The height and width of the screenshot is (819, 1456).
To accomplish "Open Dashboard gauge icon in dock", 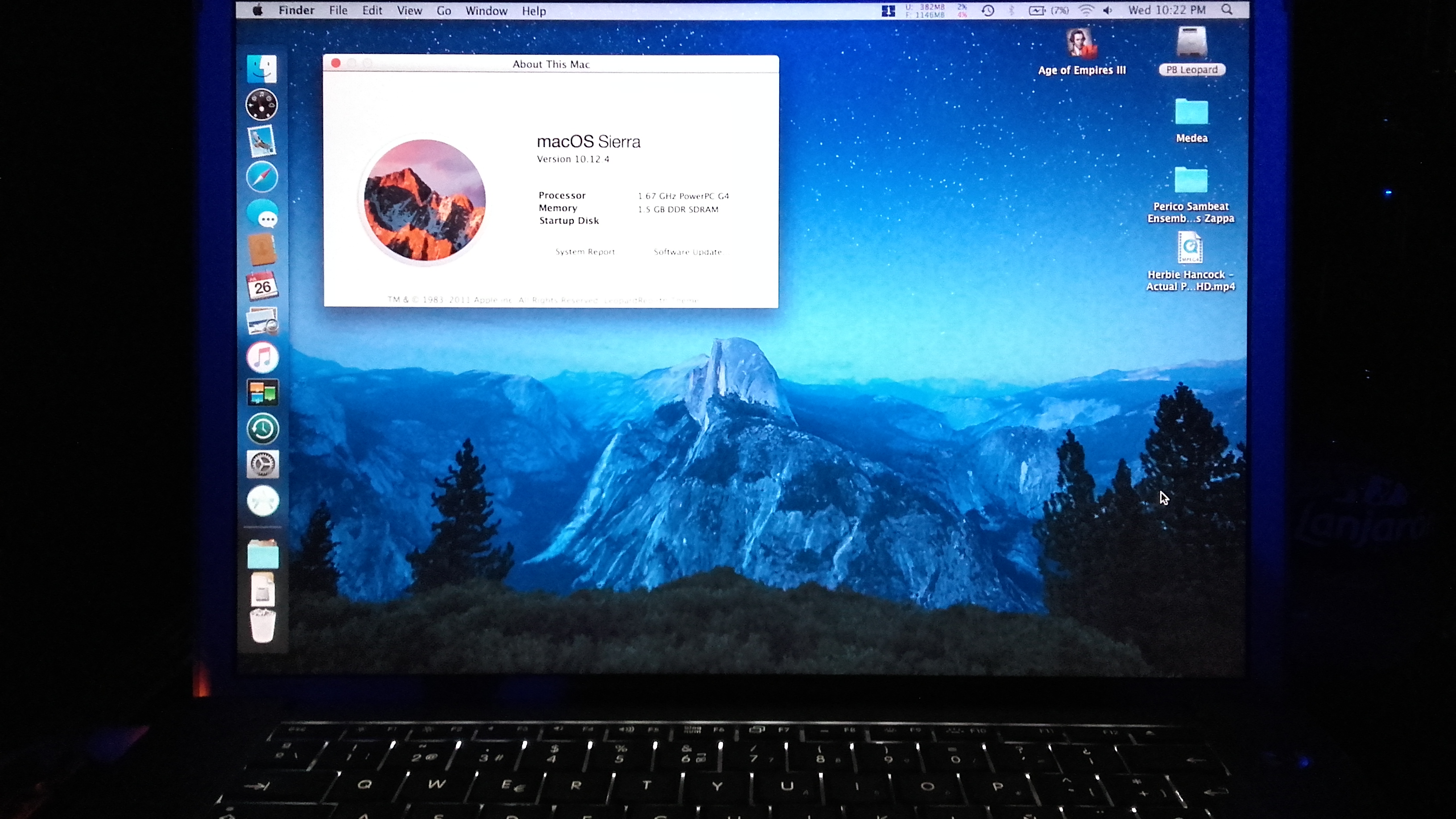I will [x=261, y=104].
